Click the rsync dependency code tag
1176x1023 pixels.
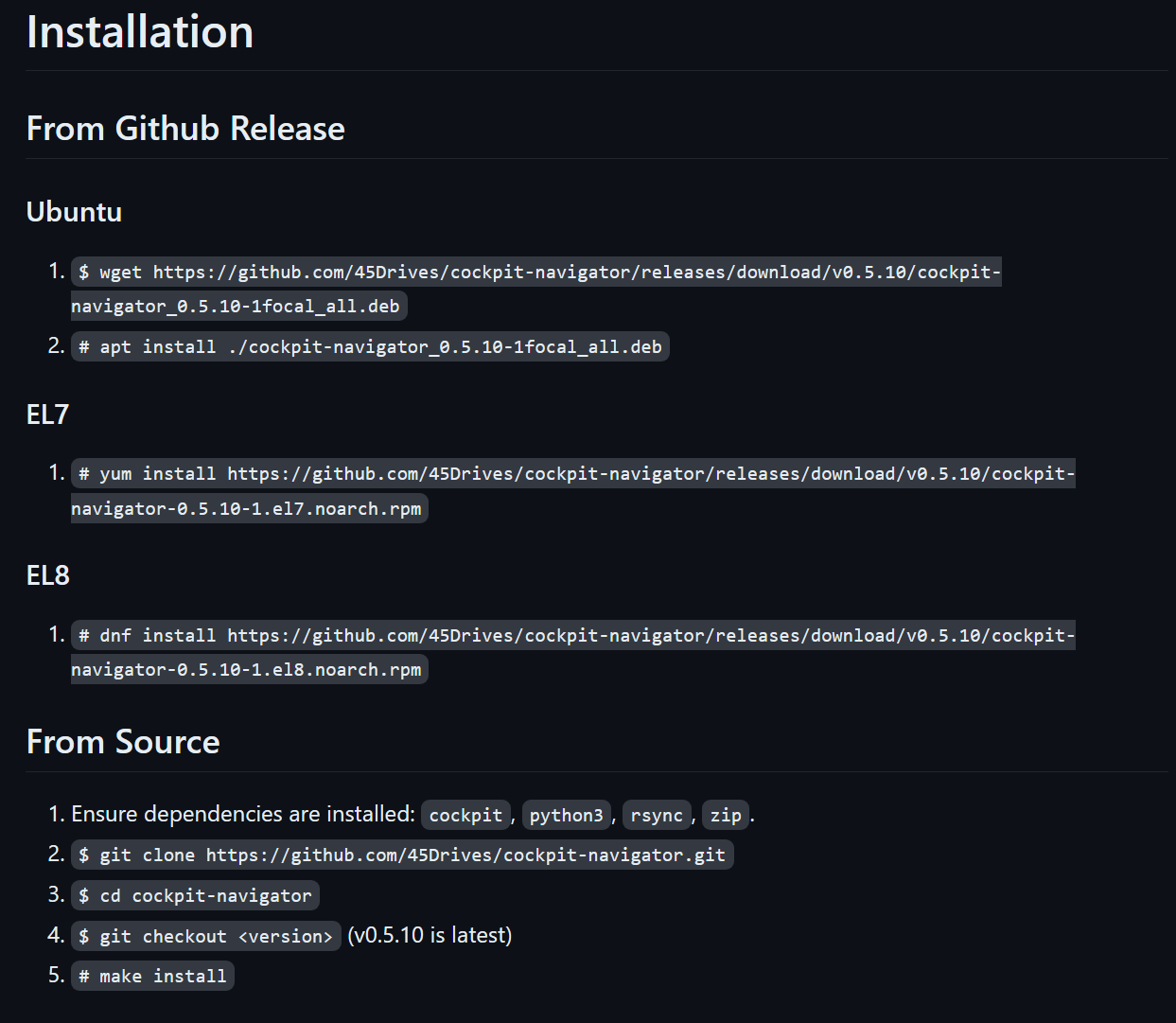tap(657, 815)
